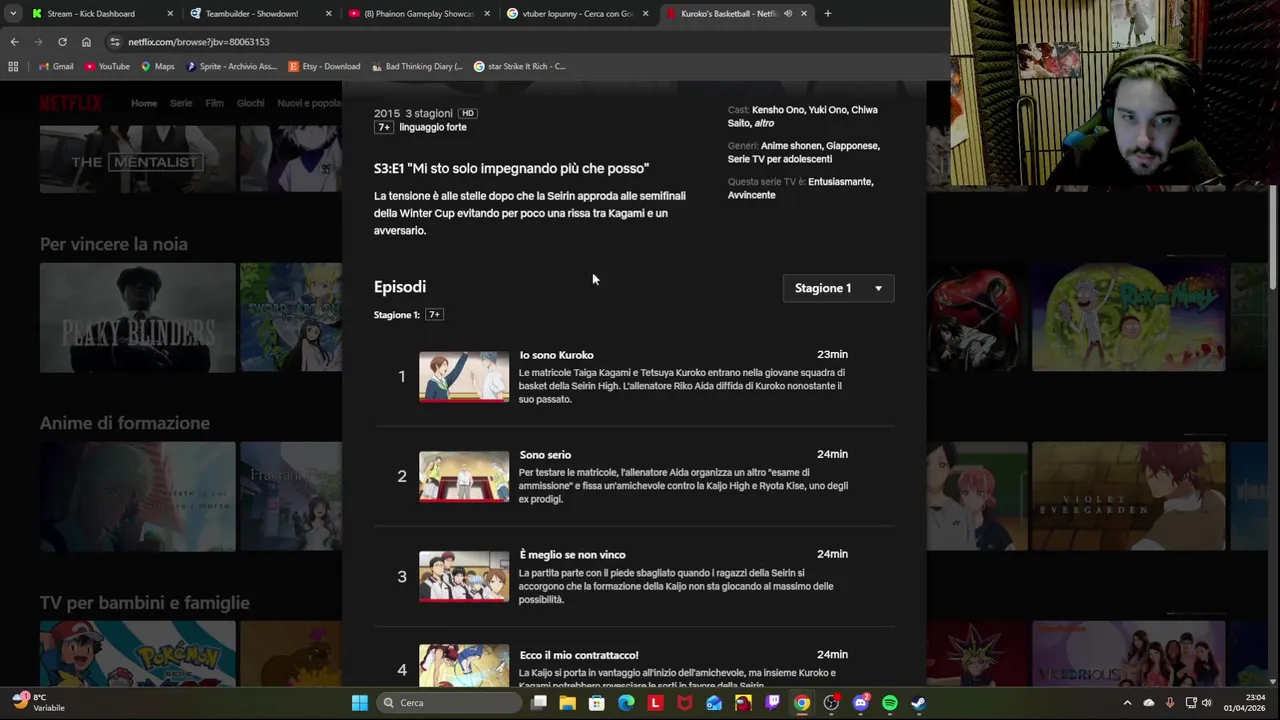
Task: Click the 7+ rating badge next to linguaggio forte
Action: tap(383, 127)
